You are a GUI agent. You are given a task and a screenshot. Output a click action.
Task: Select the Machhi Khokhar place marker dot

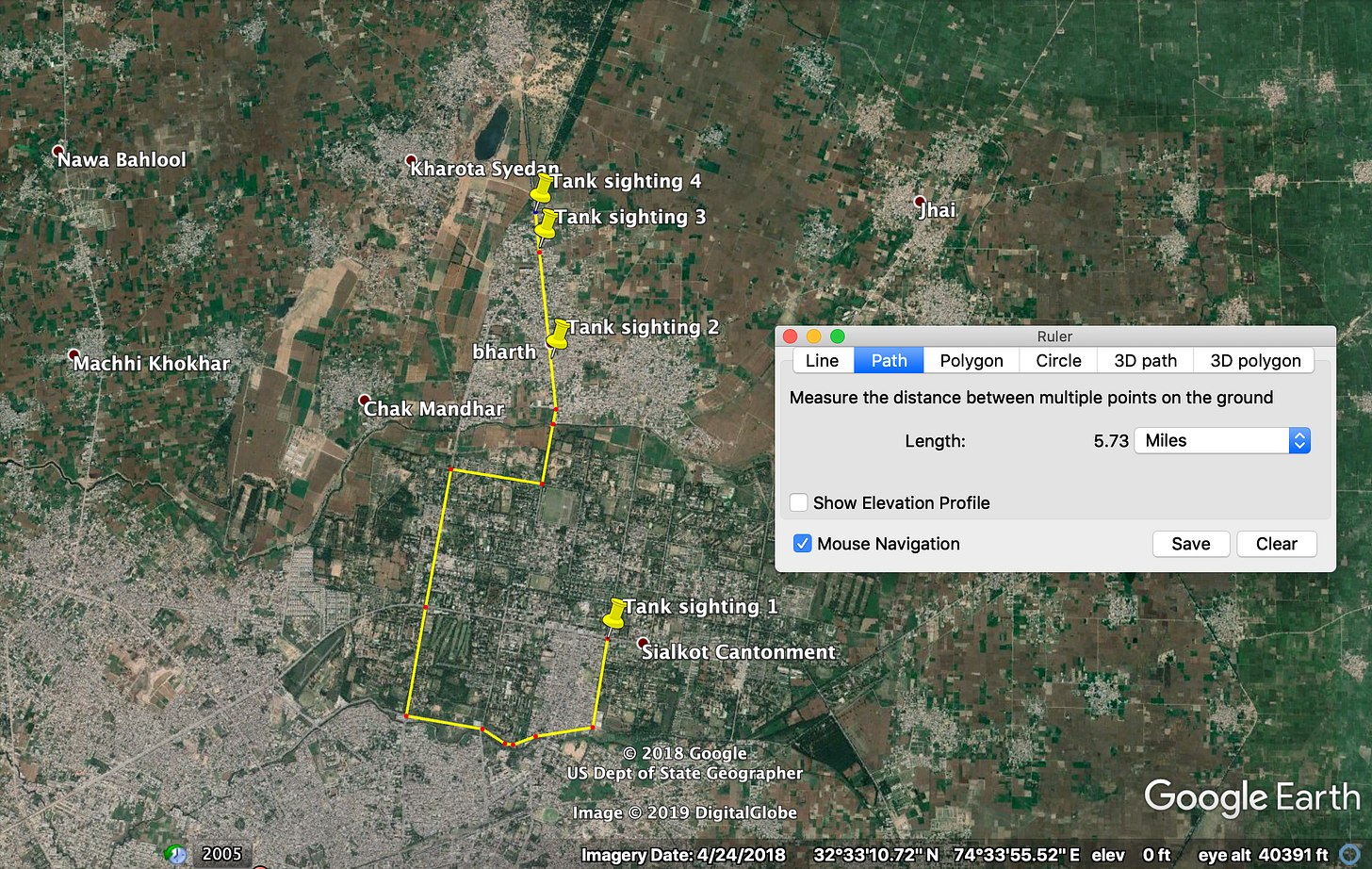(73, 354)
